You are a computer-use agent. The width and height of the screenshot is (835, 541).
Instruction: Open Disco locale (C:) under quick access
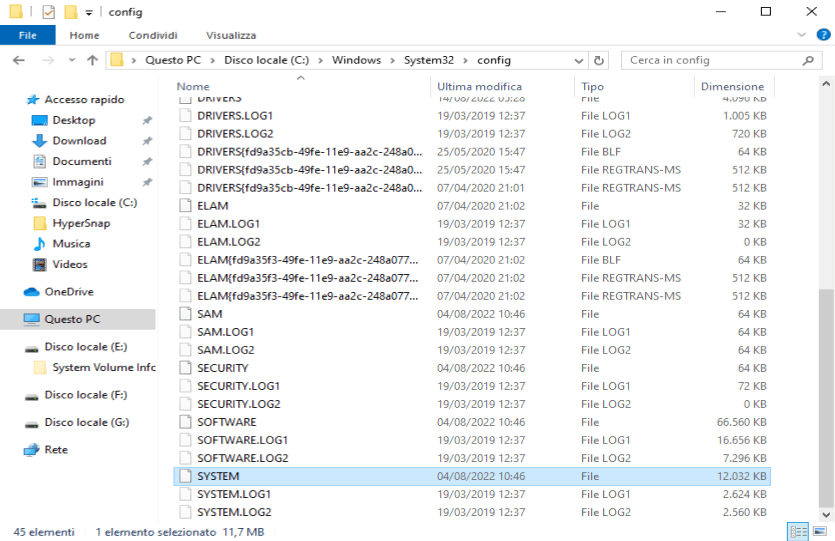coord(94,203)
